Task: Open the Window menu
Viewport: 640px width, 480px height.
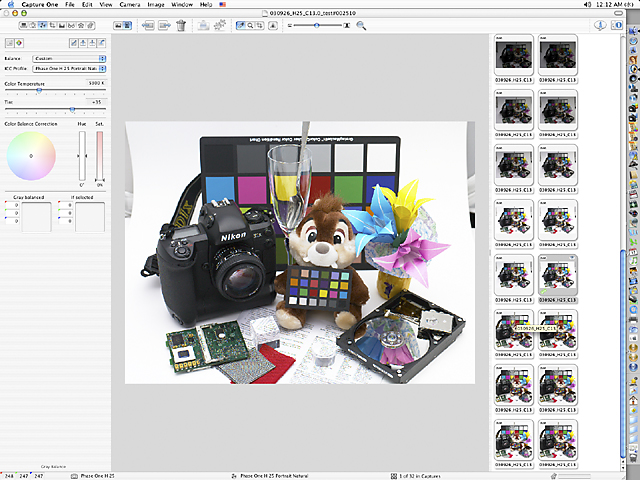Action: pos(182,4)
